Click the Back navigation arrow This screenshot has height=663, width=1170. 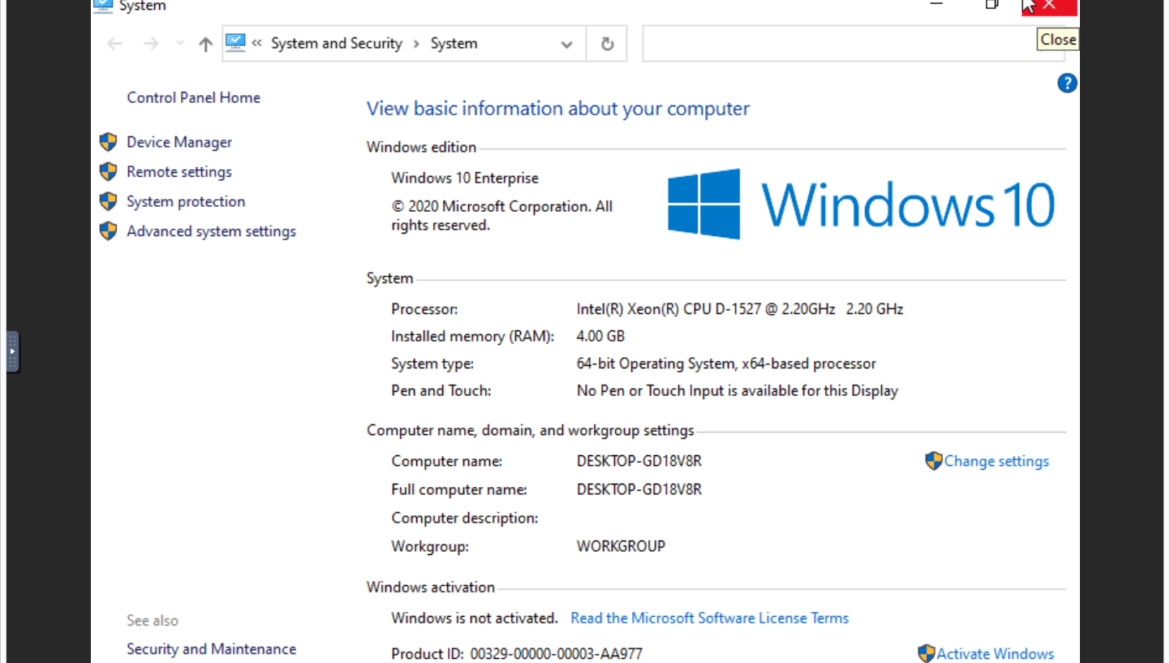[x=114, y=44]
